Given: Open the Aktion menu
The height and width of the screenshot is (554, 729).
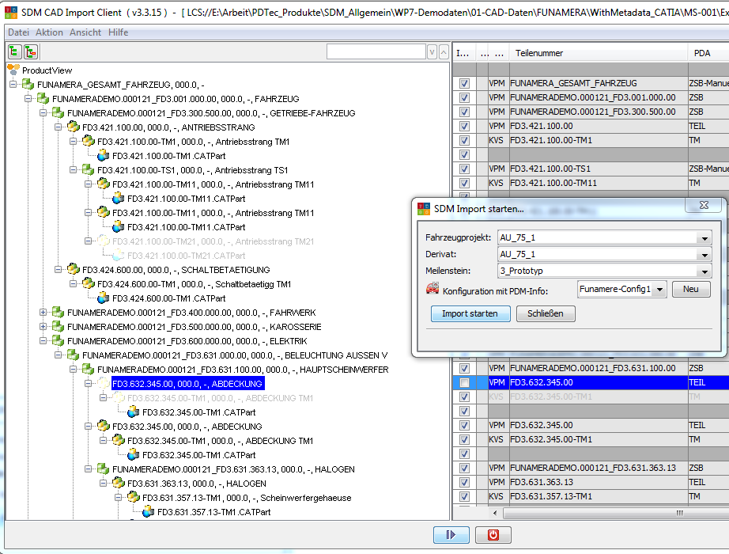Looking at the screenshot, I should [x=49, y=33].
